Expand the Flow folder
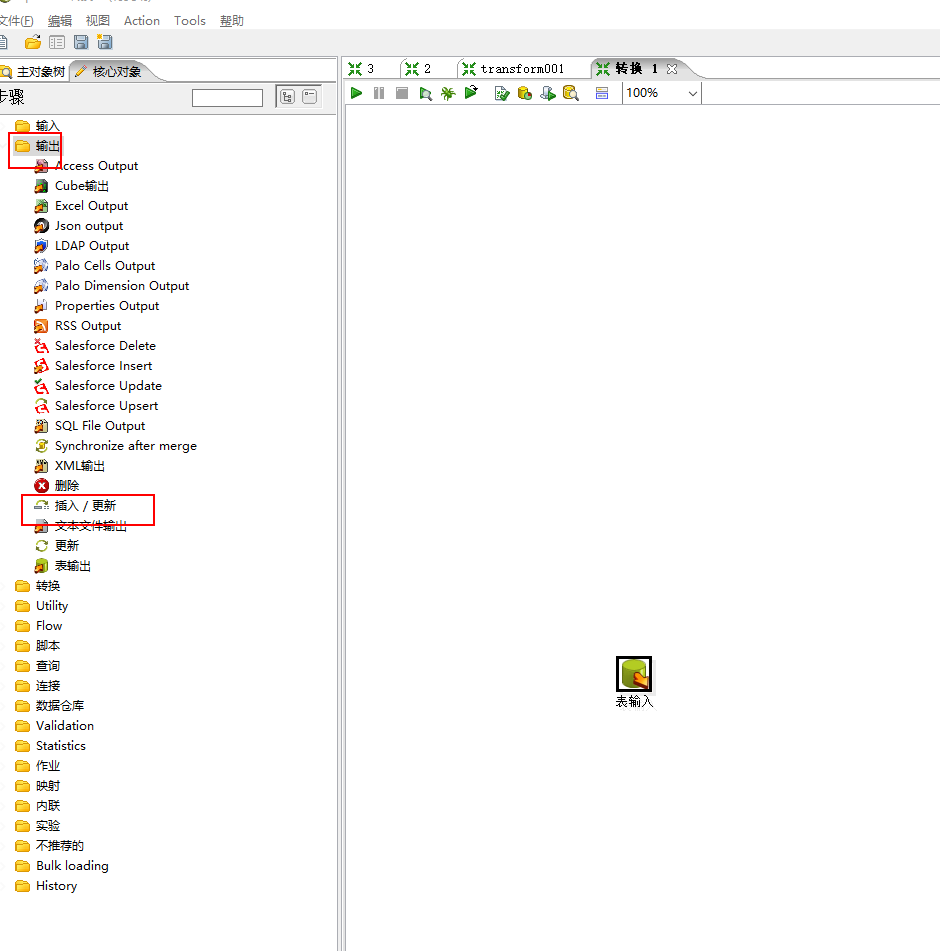940x951 pixels. point(38,625)
